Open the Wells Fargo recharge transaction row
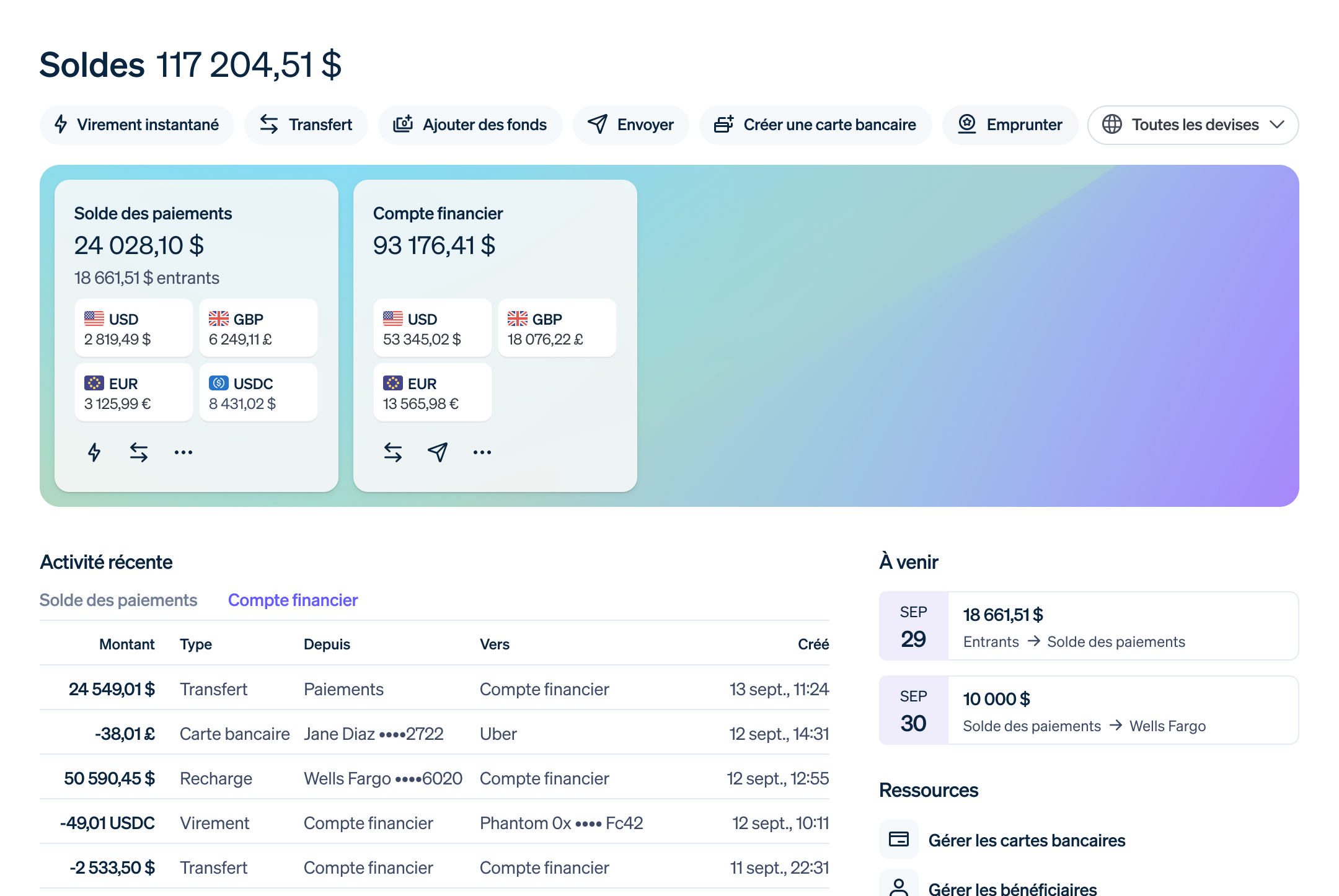 point(434,778)
